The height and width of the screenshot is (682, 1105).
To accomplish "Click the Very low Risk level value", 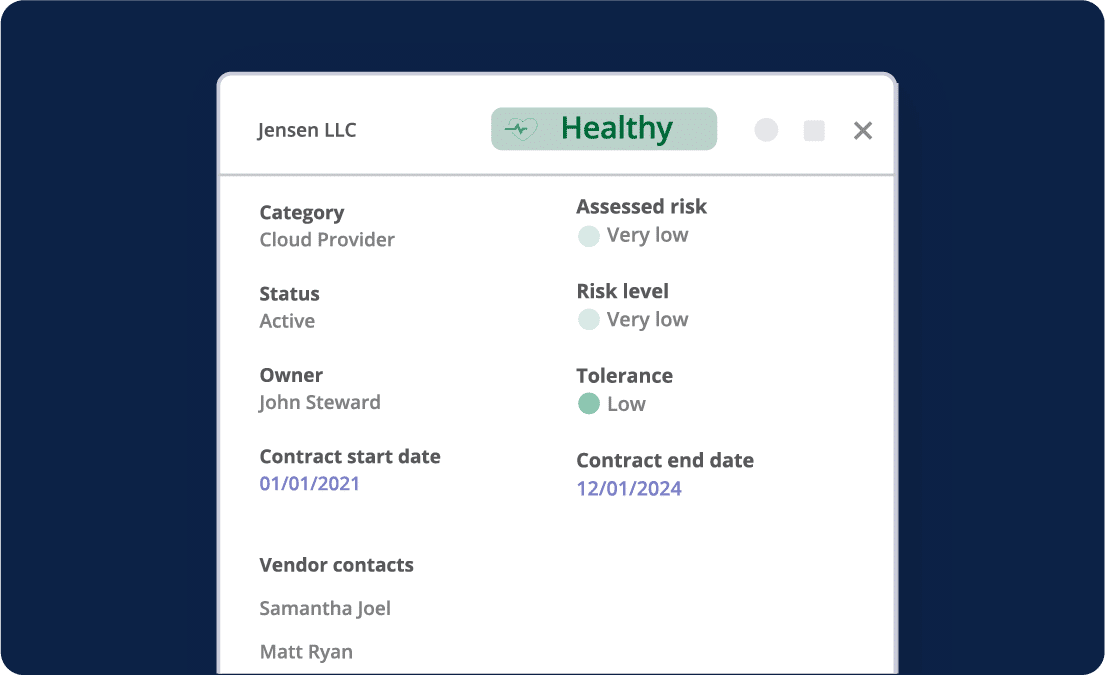I will (x=647, y=320).
